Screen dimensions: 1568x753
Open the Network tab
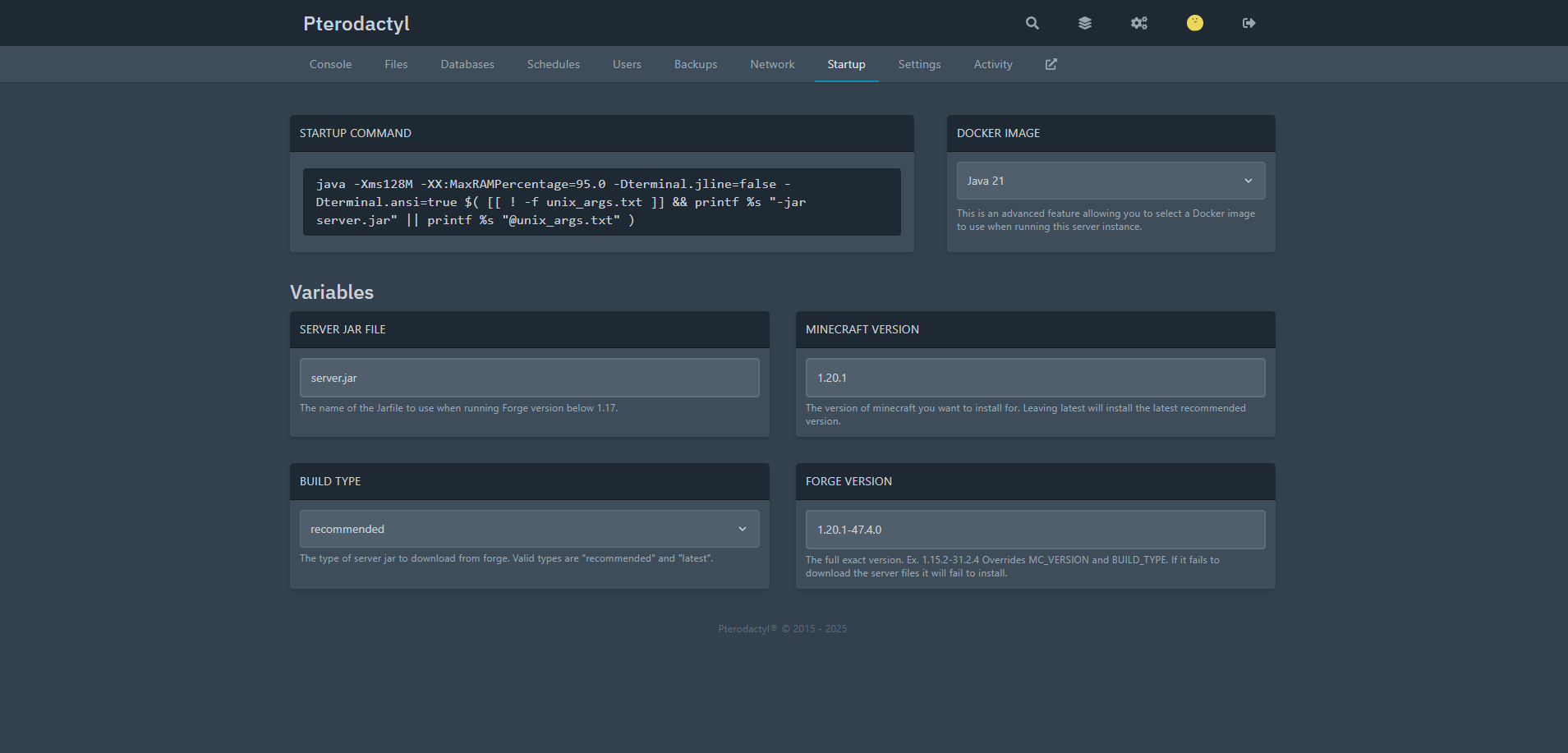pyautogui.click(x=772, y=64)
